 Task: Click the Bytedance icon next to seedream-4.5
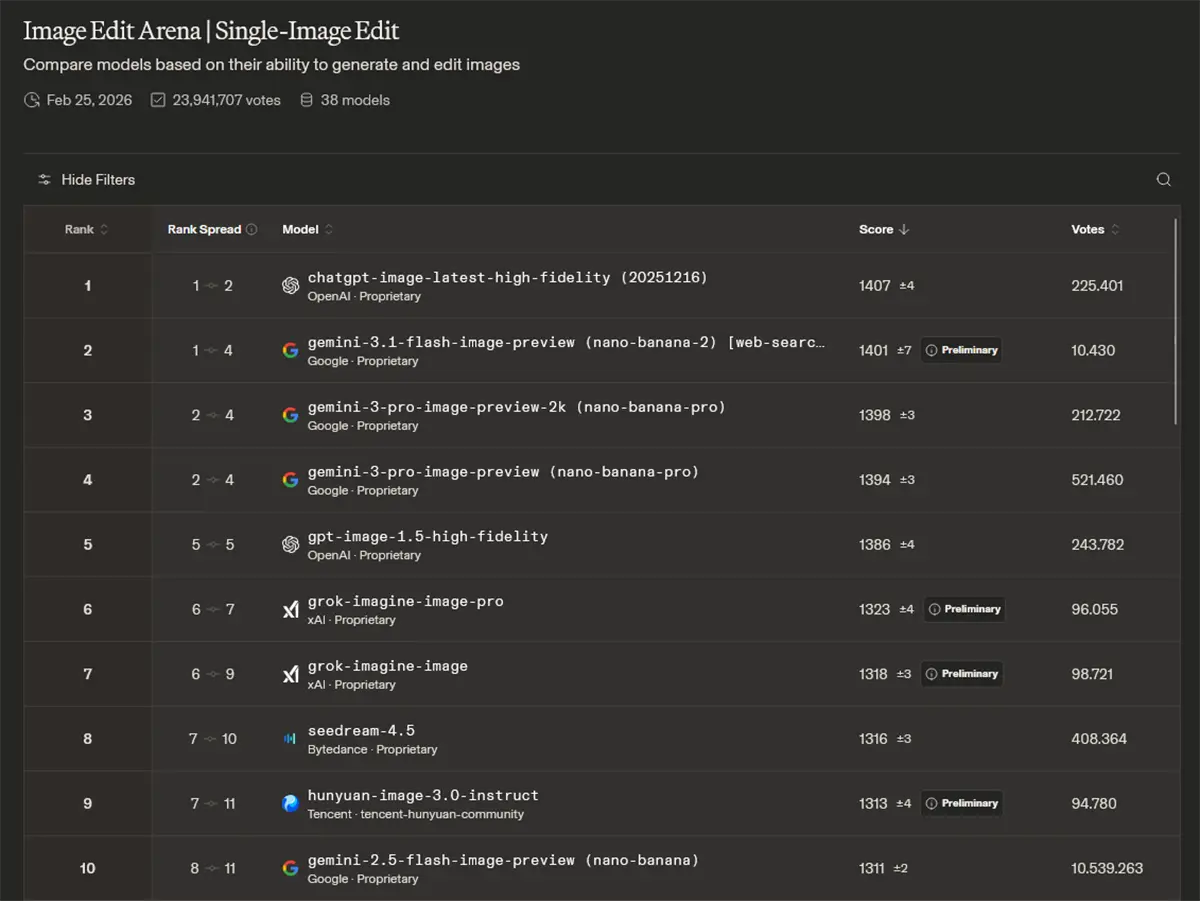[x=290, y=738]
